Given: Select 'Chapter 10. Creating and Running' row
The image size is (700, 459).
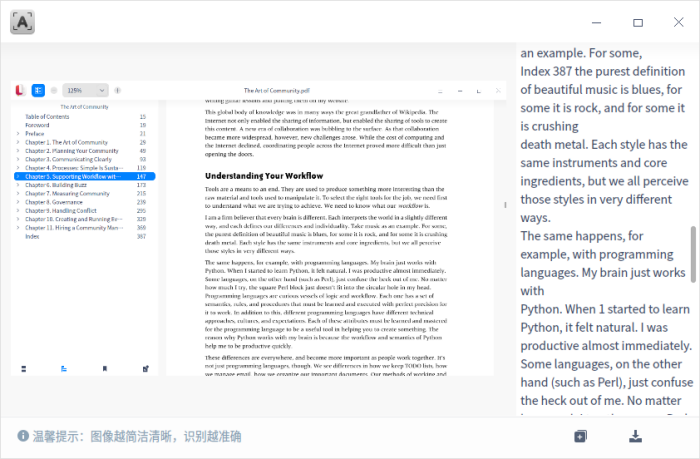Looking at the screenshot, I should coord(85,219).
